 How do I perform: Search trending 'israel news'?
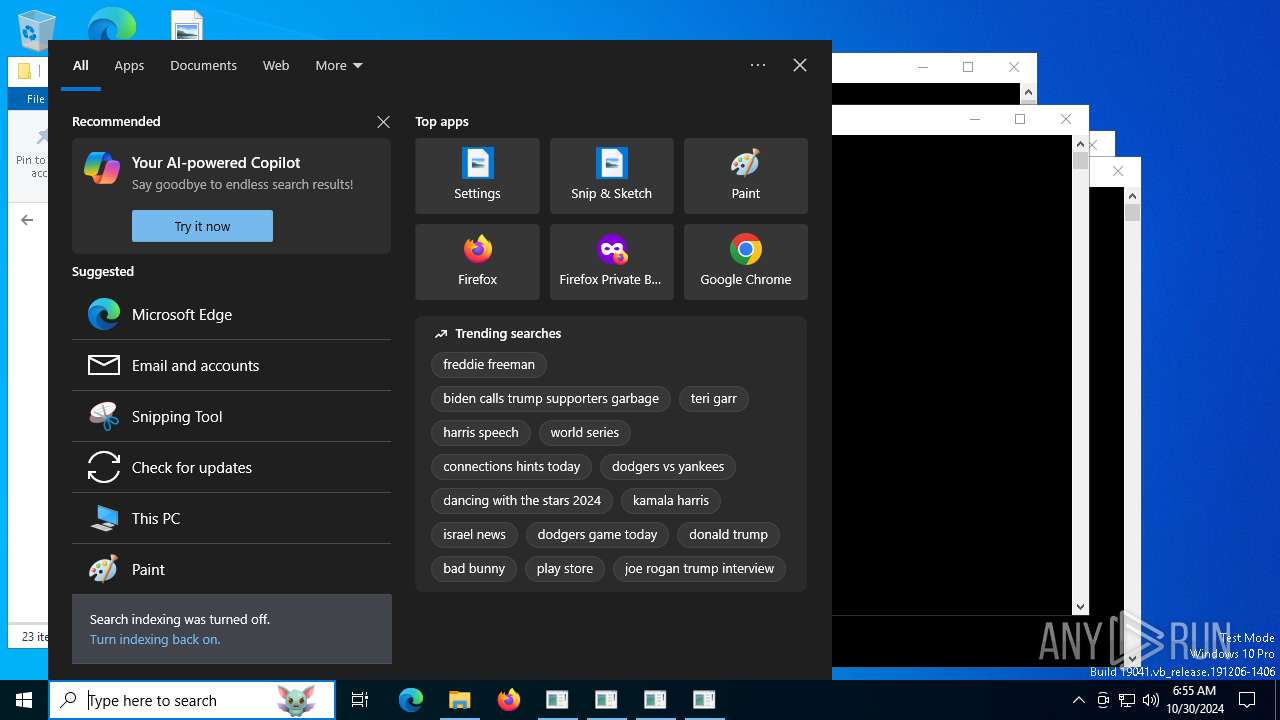point(474,534)
